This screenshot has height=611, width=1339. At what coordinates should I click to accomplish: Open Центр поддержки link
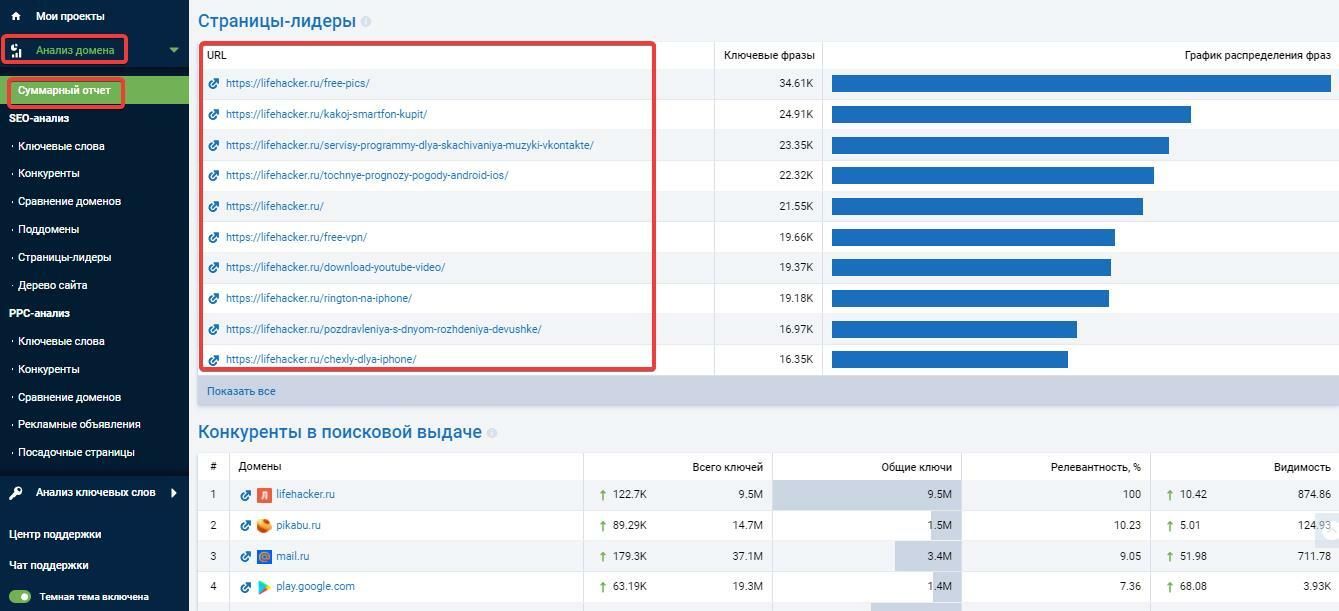pos(55,534)
